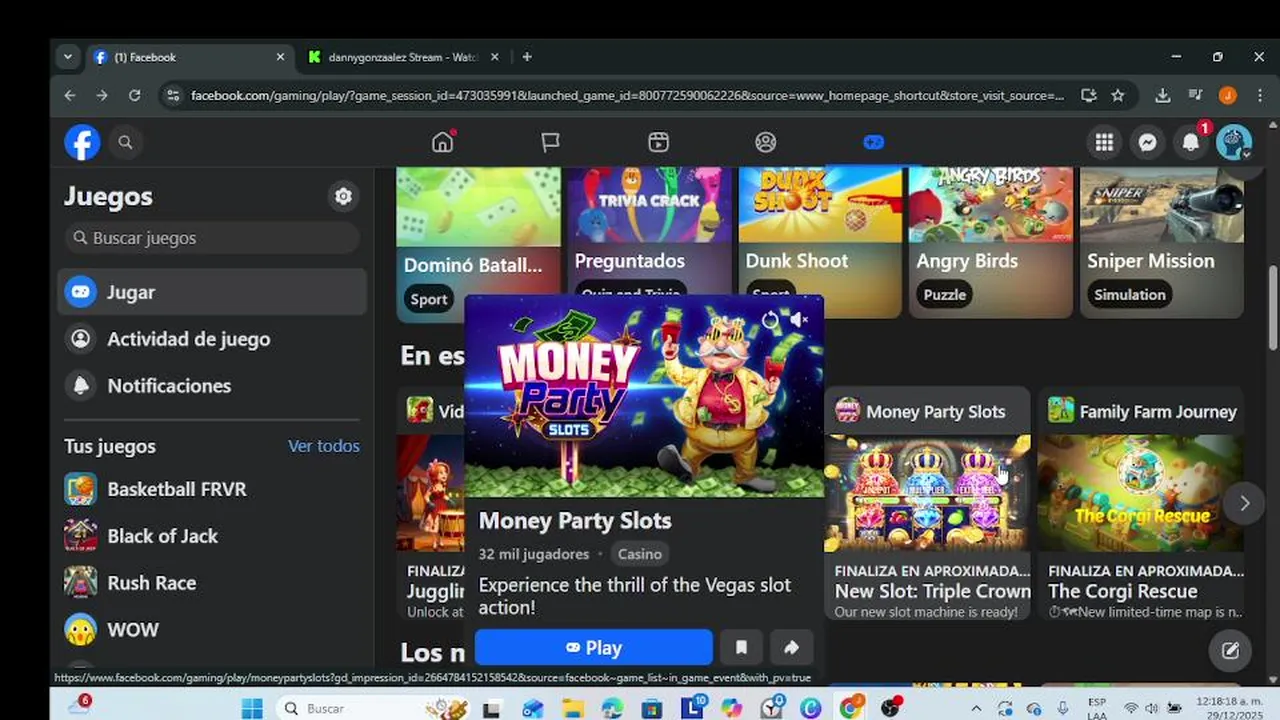Open the Pages flag icon
This screenshot has height=720, width=1280.
[550, 142]
